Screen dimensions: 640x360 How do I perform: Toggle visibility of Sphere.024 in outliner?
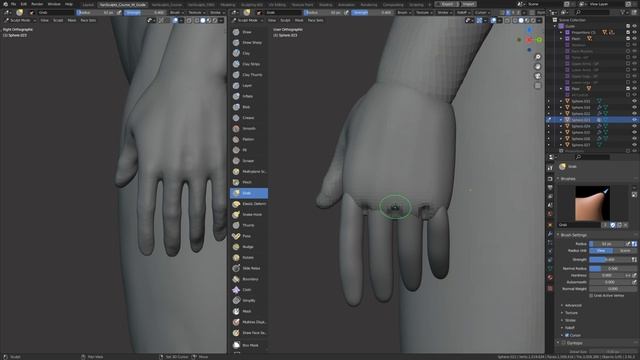[634, 126]
